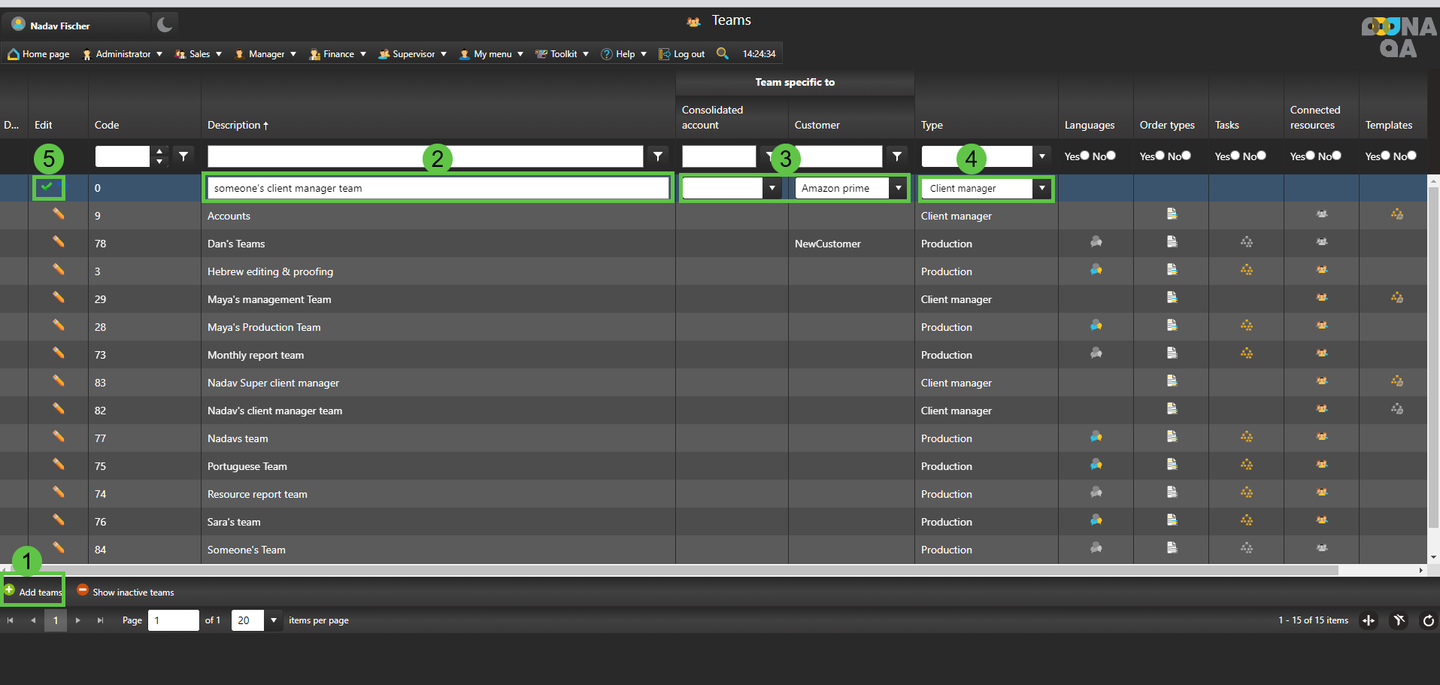The image size is (1440, 685).
Task: Toggle dark mode with the moon icon
Action: (x=165, y=24)
